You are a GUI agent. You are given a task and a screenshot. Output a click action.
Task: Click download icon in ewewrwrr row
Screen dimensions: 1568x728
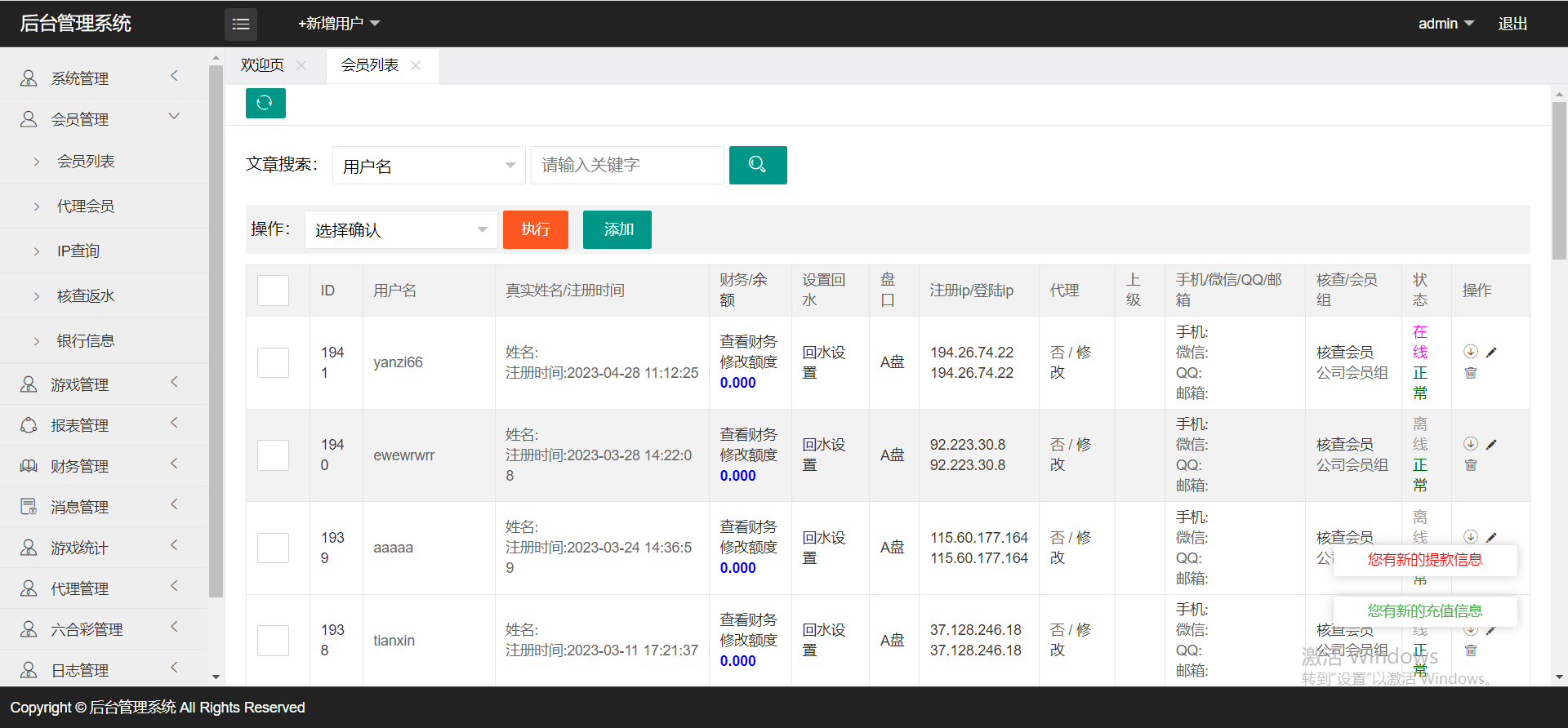coord(1471,444)
